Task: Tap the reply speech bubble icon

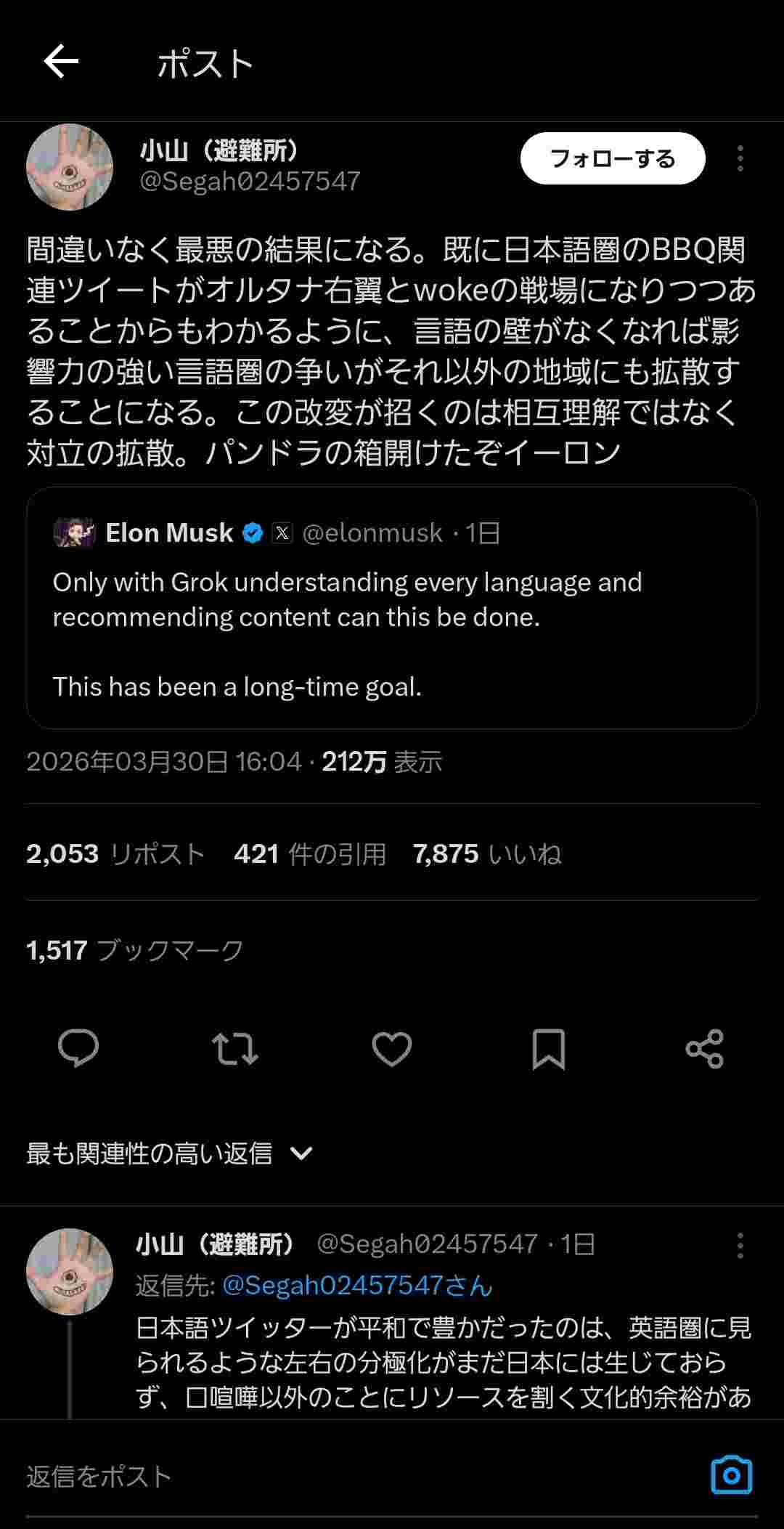Action: point(78,1048)
